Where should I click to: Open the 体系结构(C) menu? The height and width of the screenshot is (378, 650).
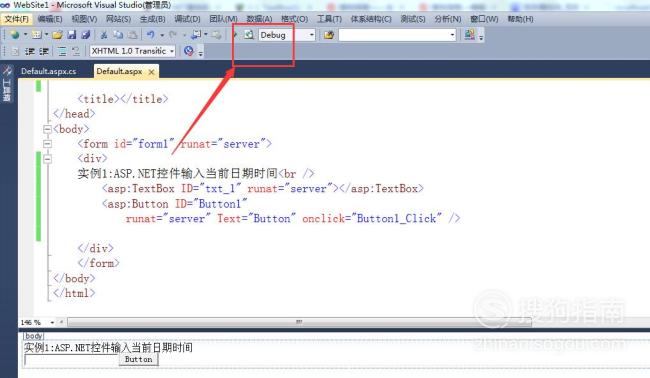[371, 19]
